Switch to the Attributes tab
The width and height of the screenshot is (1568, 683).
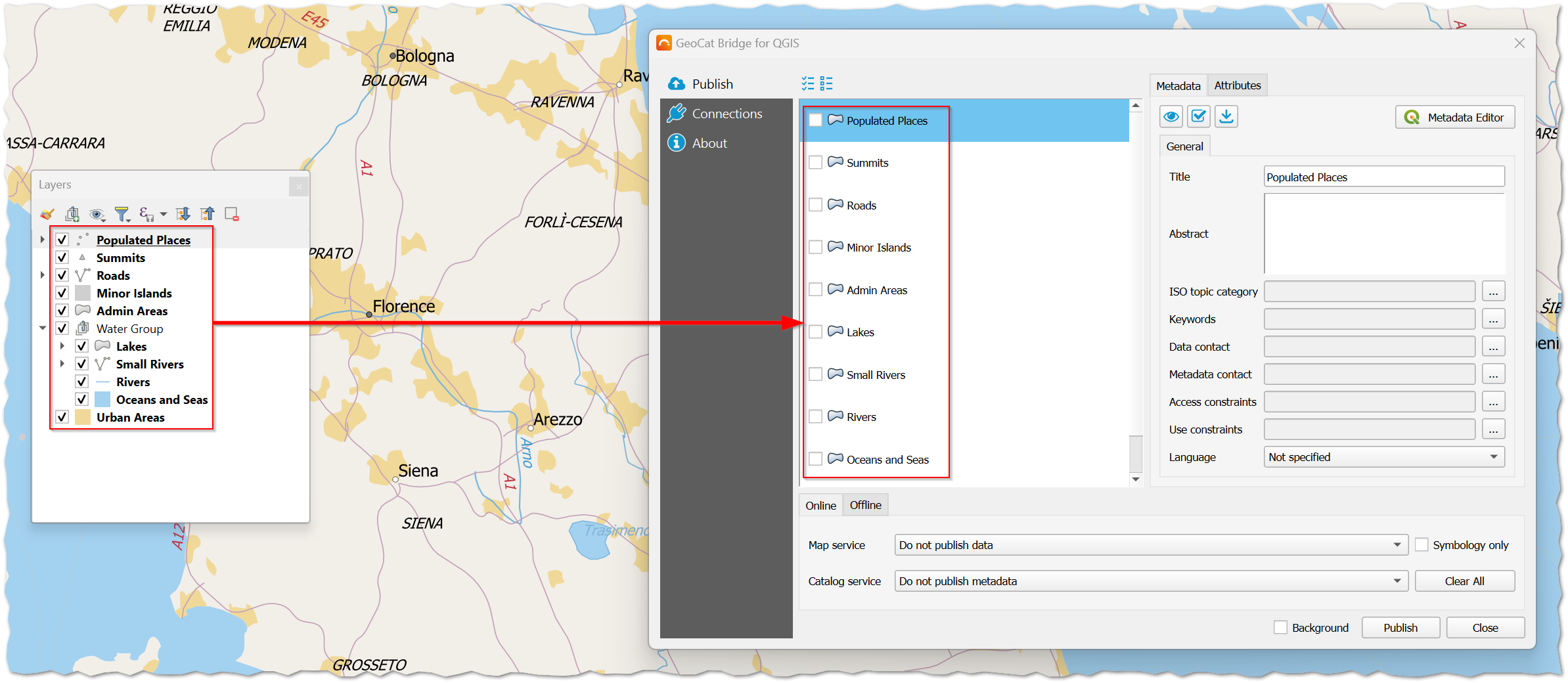pyautogui.click(x=1237, y=85)
